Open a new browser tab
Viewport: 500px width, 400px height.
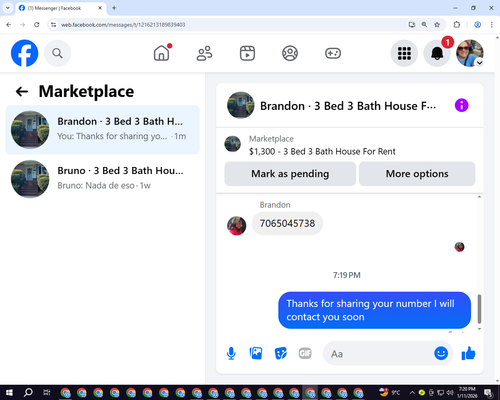pos(114,8)
